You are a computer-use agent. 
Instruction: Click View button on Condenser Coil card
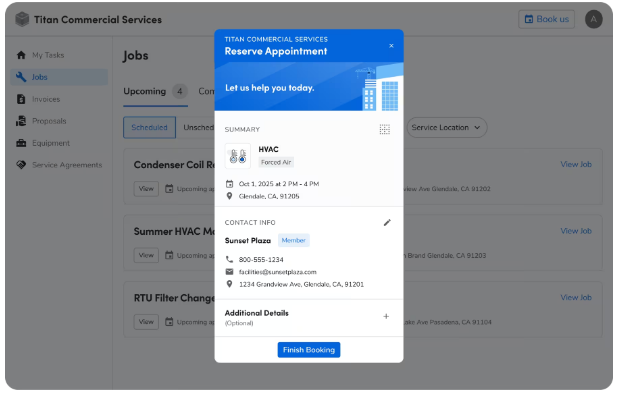click(x=146, y=189)
